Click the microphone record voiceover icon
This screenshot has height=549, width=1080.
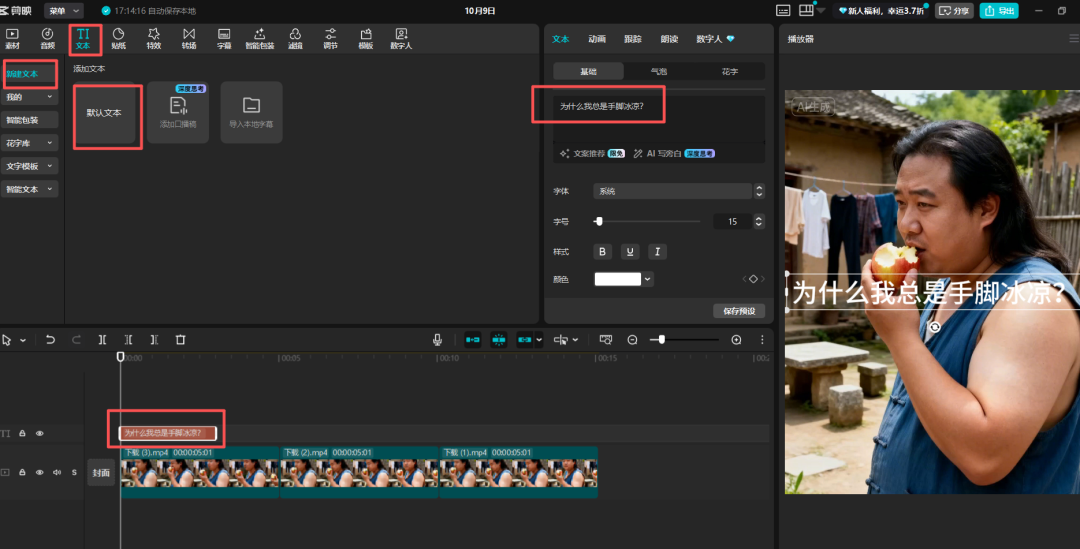click(437, 340)
